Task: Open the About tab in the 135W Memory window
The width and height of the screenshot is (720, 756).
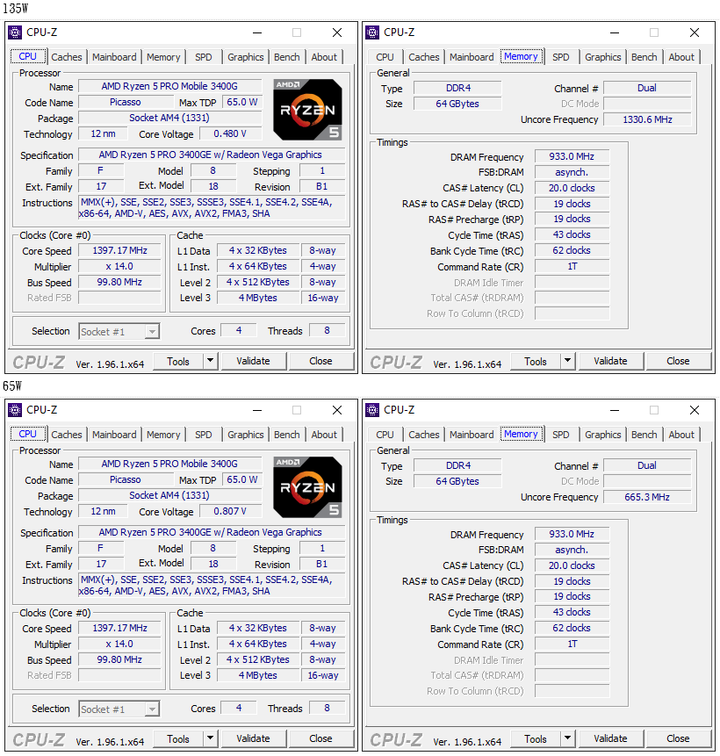Action: coord(681,57)
